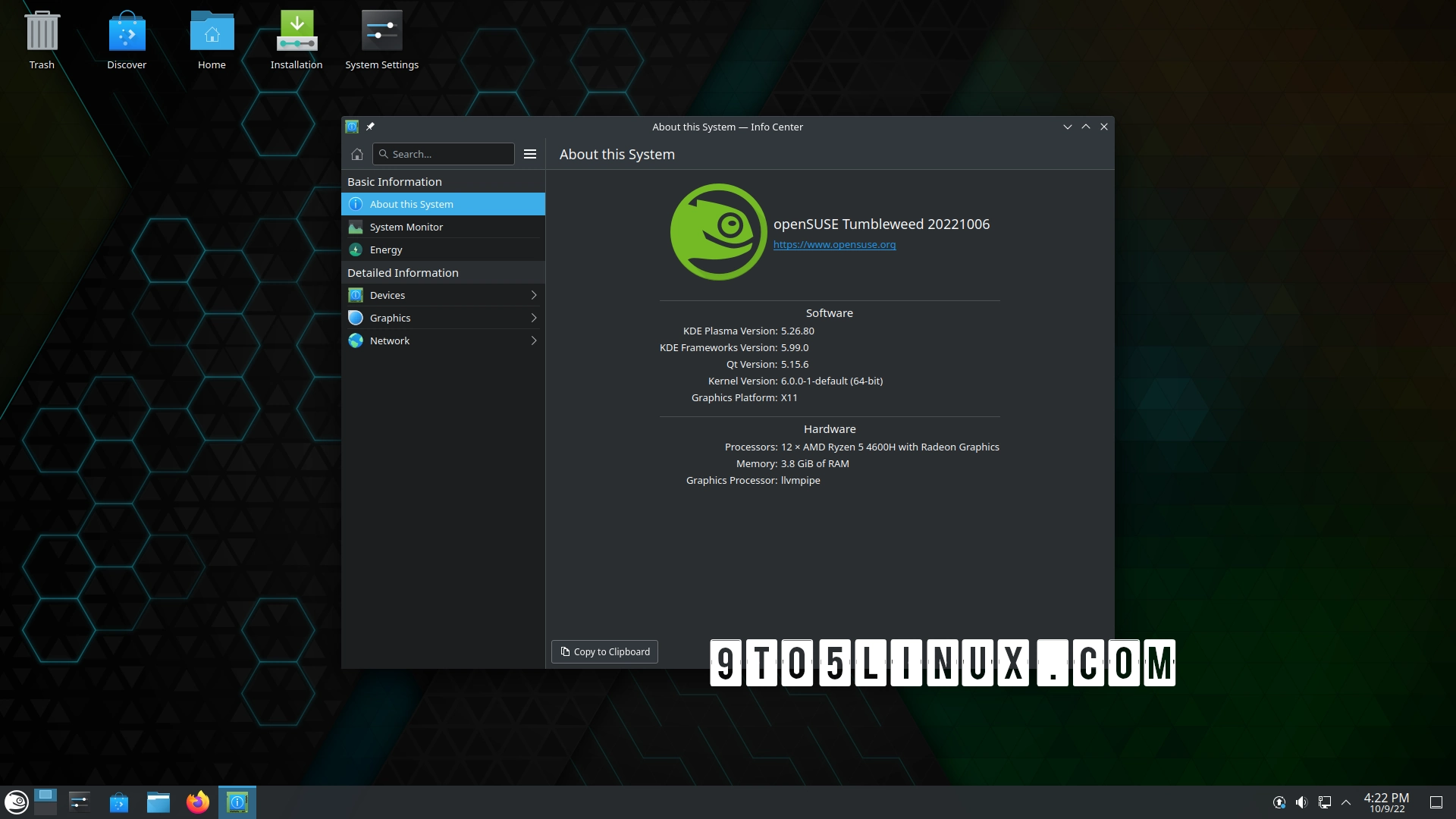Launch Firefox from the taskbar

pos(198,802)
